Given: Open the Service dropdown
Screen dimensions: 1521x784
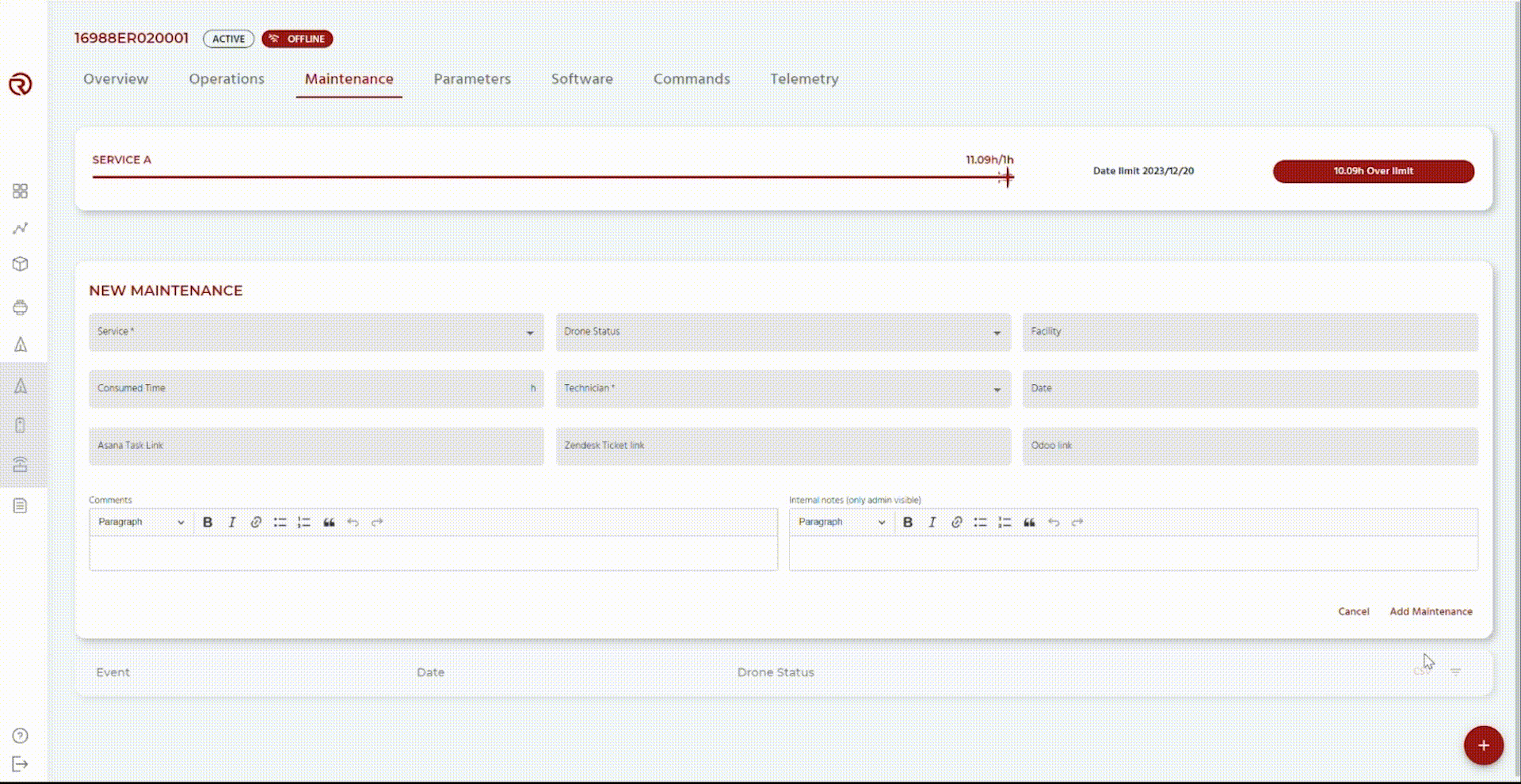Looking at the screenshot, I should click(x=316, y=332).
